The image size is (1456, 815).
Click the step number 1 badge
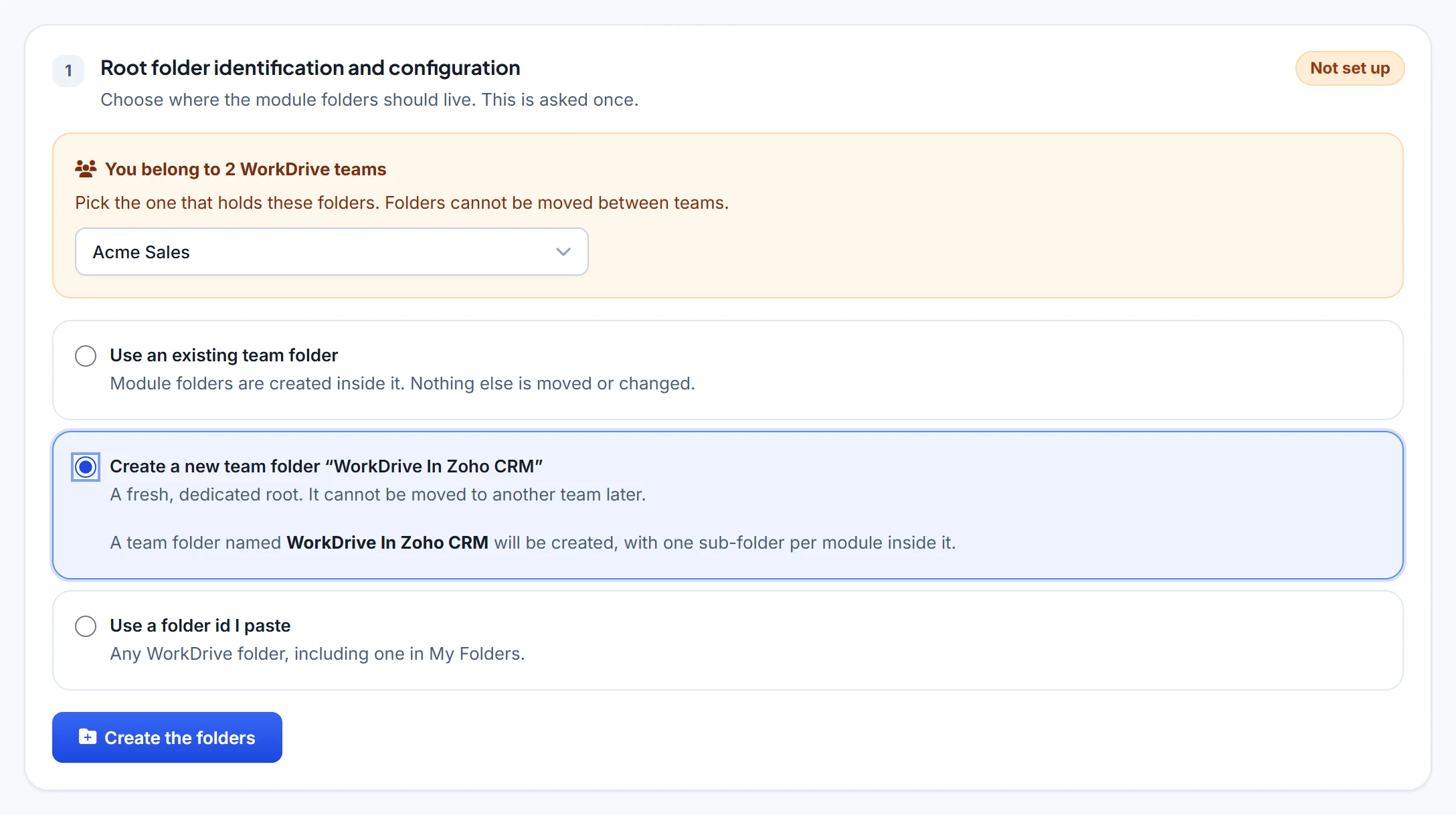68,71
